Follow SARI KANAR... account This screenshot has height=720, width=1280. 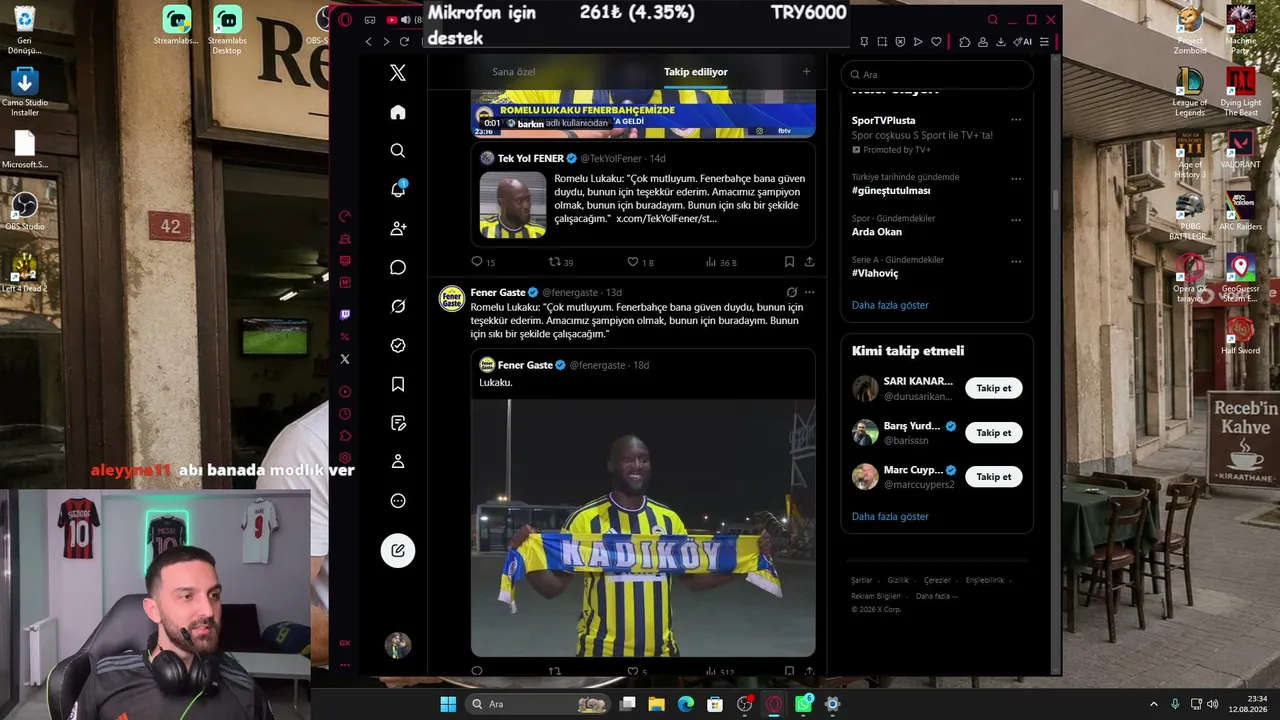coord(994,388)
